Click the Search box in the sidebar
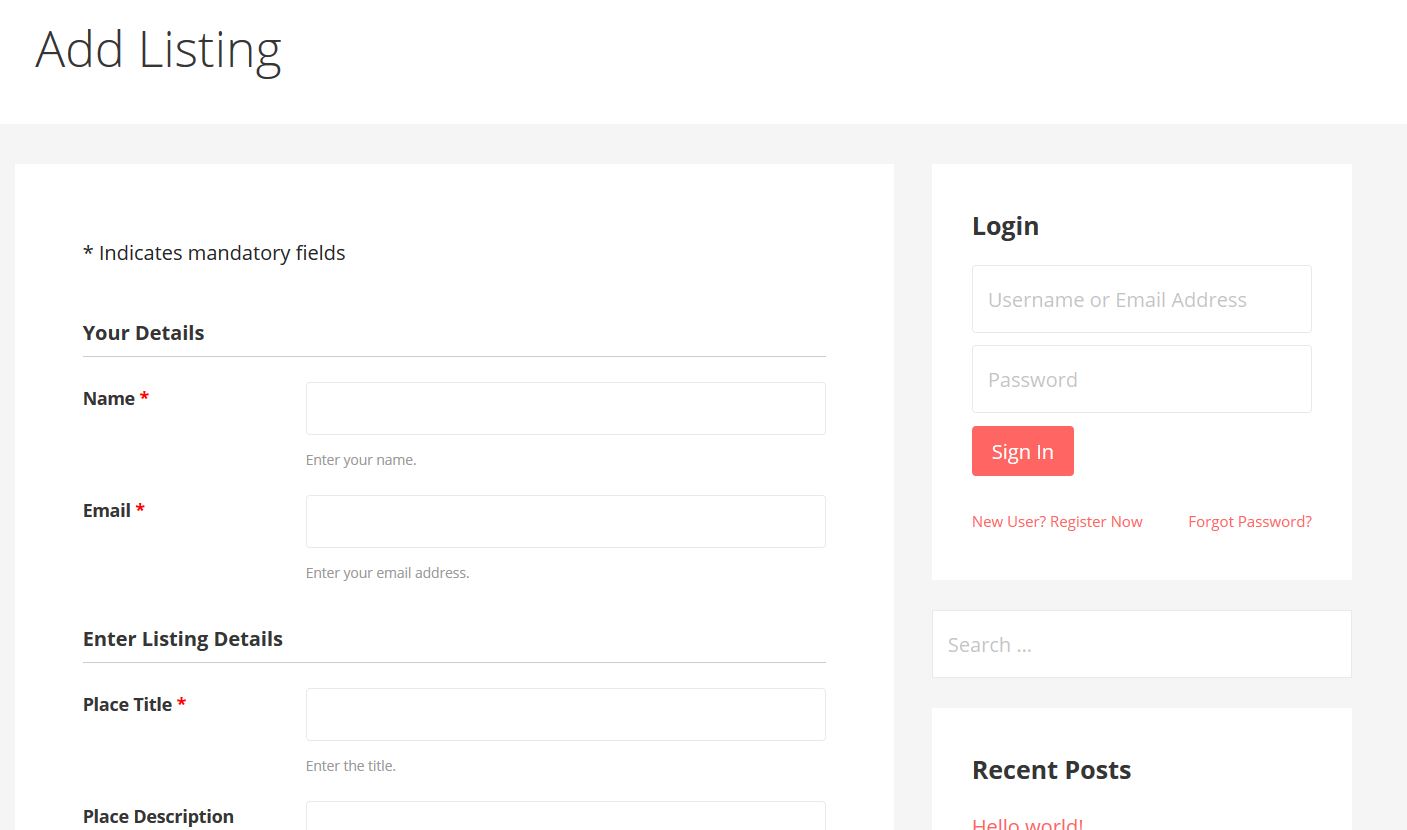The height and width of the screenshot is (830, 1407). tap(1141, 644)
